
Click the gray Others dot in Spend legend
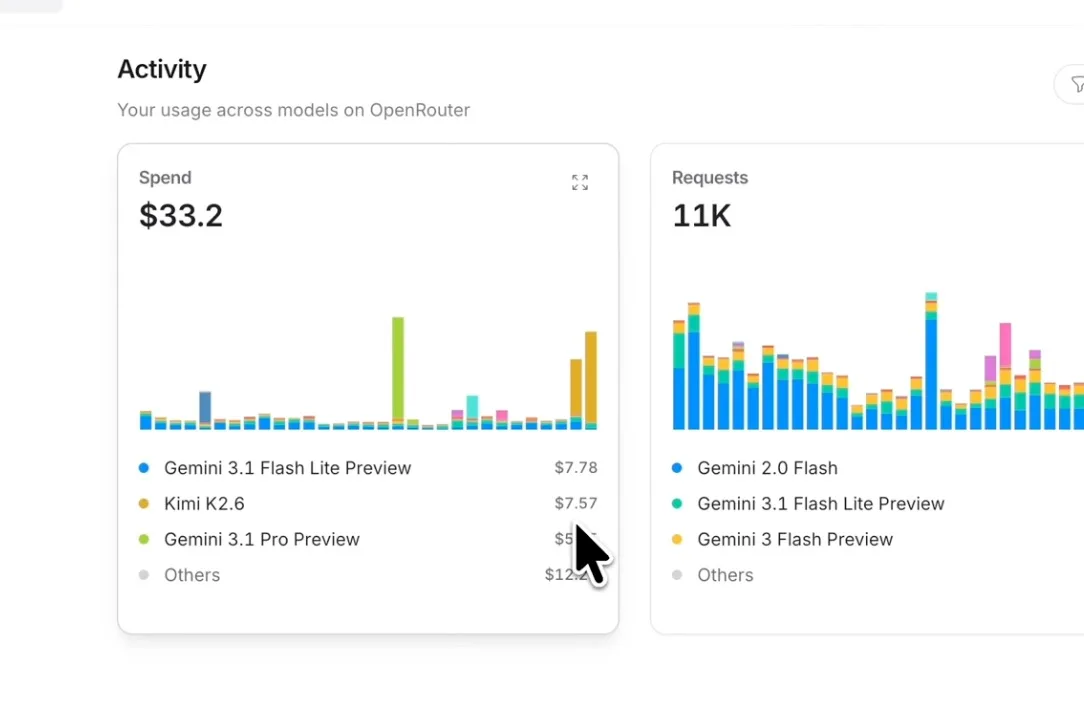click(144, 575)
